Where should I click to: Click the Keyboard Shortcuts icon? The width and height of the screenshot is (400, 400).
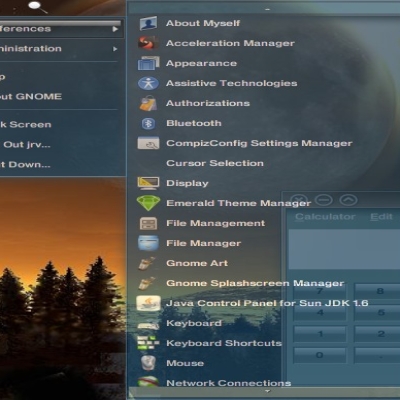(148, 343)
